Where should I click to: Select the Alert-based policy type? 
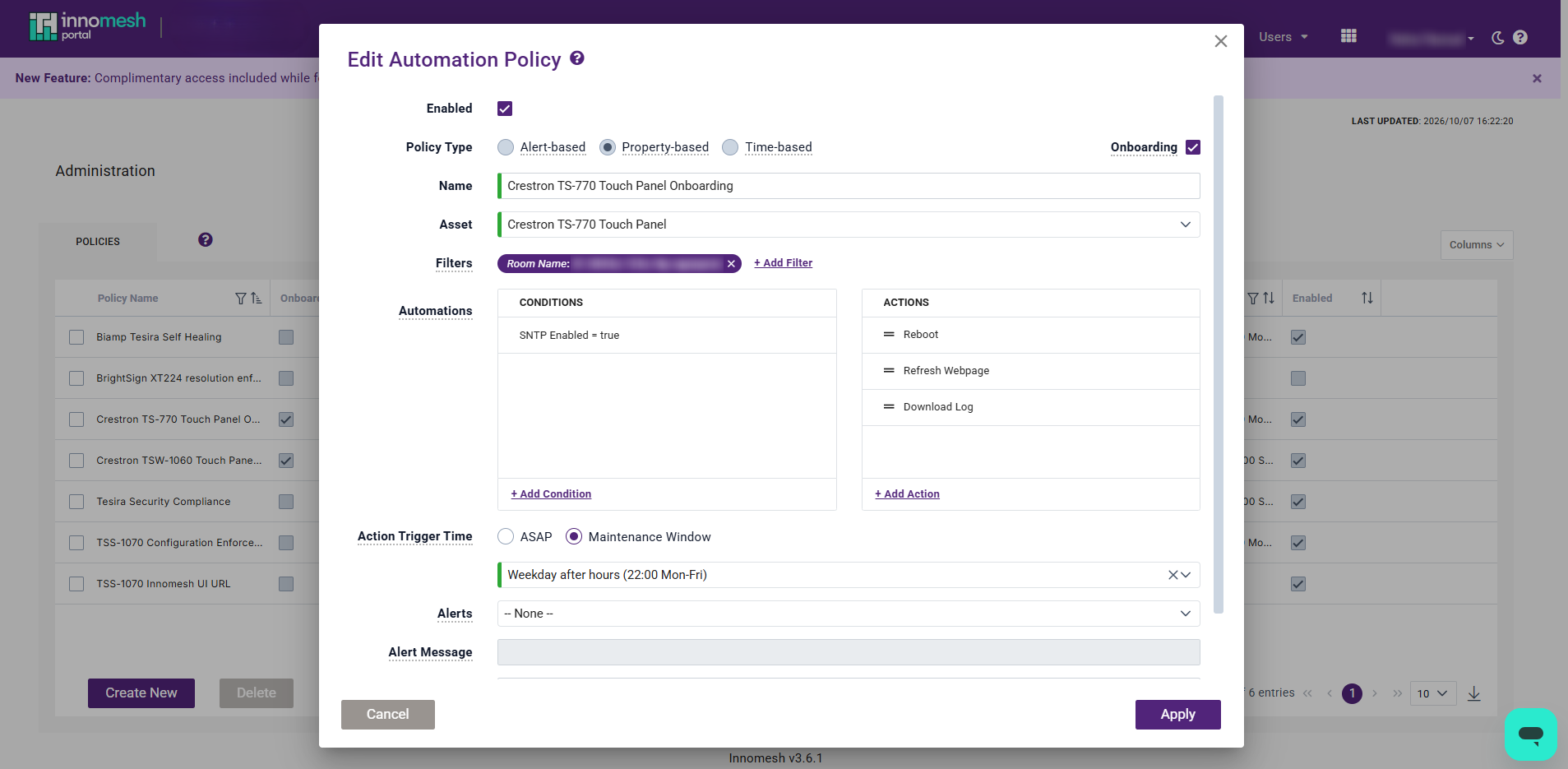(x=506, y=147)
